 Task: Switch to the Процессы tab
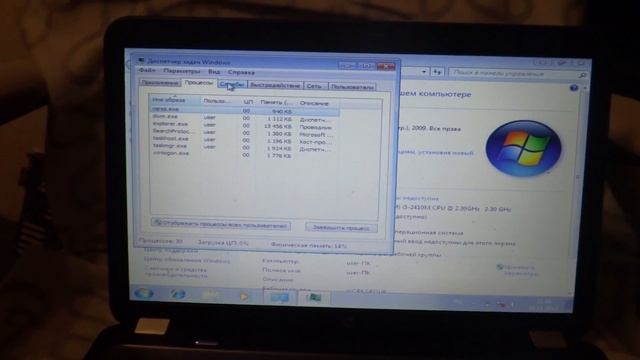199,83
